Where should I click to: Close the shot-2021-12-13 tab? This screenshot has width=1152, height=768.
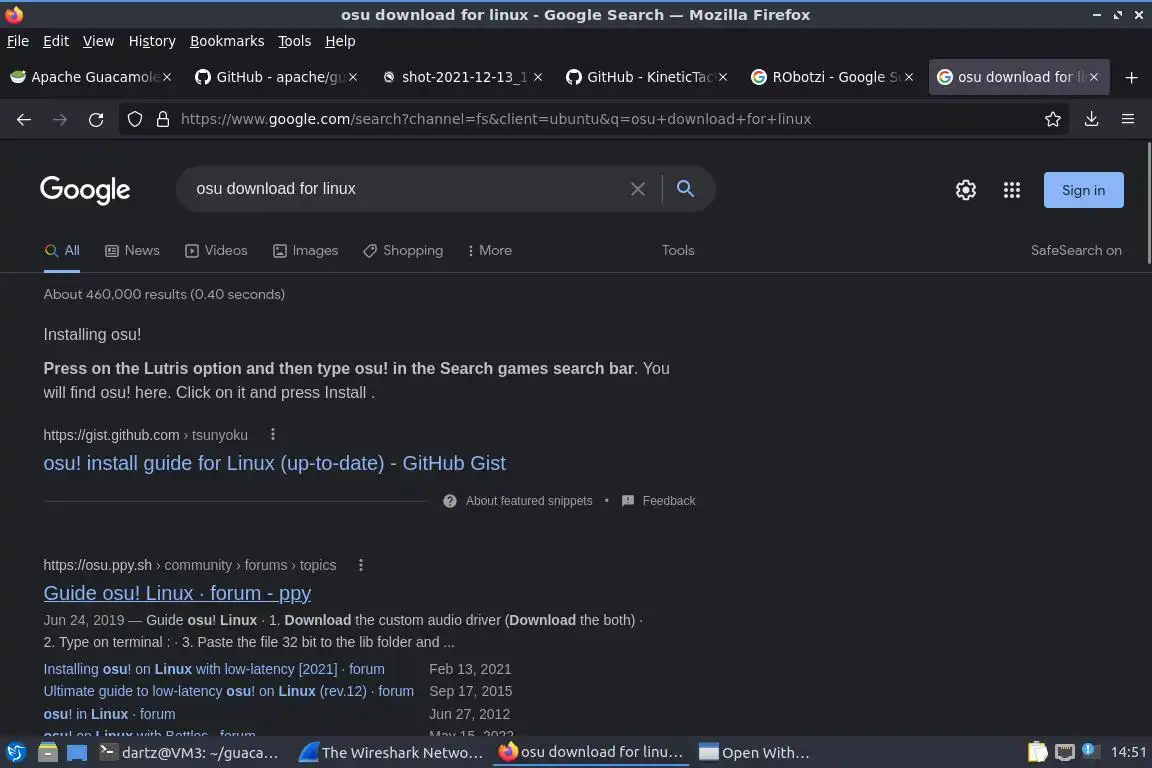[538, 77]
